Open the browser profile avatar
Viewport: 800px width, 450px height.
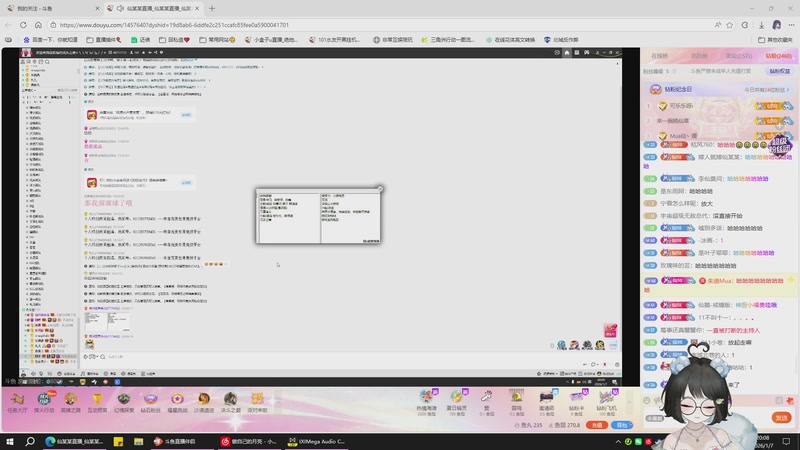(x=777, y=24)
